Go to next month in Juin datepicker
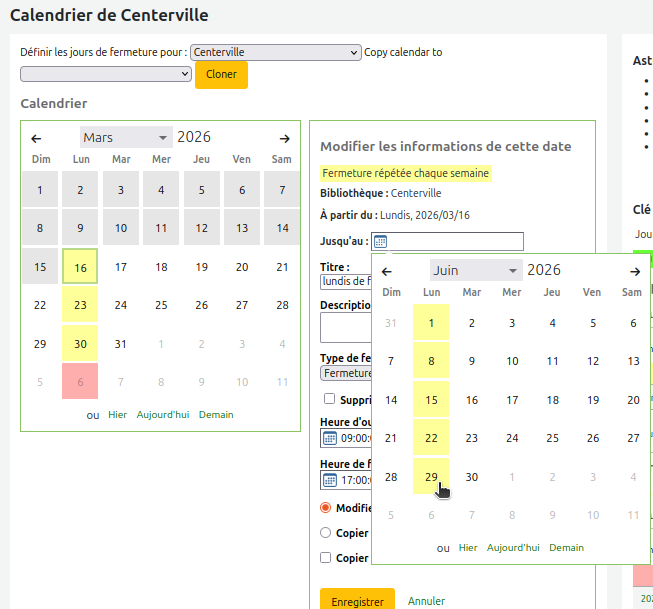 pos(635,272)
